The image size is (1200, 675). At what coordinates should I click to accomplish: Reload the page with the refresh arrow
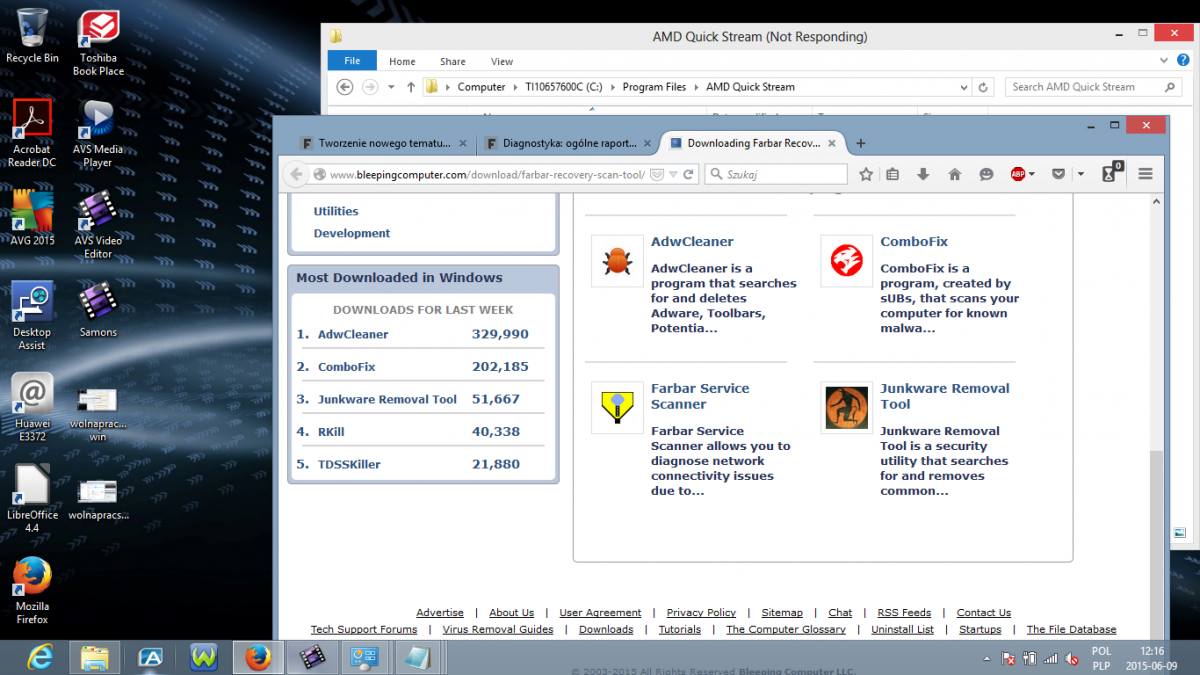click(688, 174)
